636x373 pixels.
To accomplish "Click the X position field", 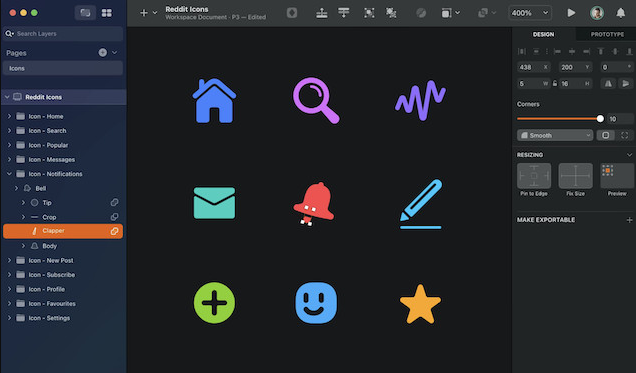I will click(534, 67).
